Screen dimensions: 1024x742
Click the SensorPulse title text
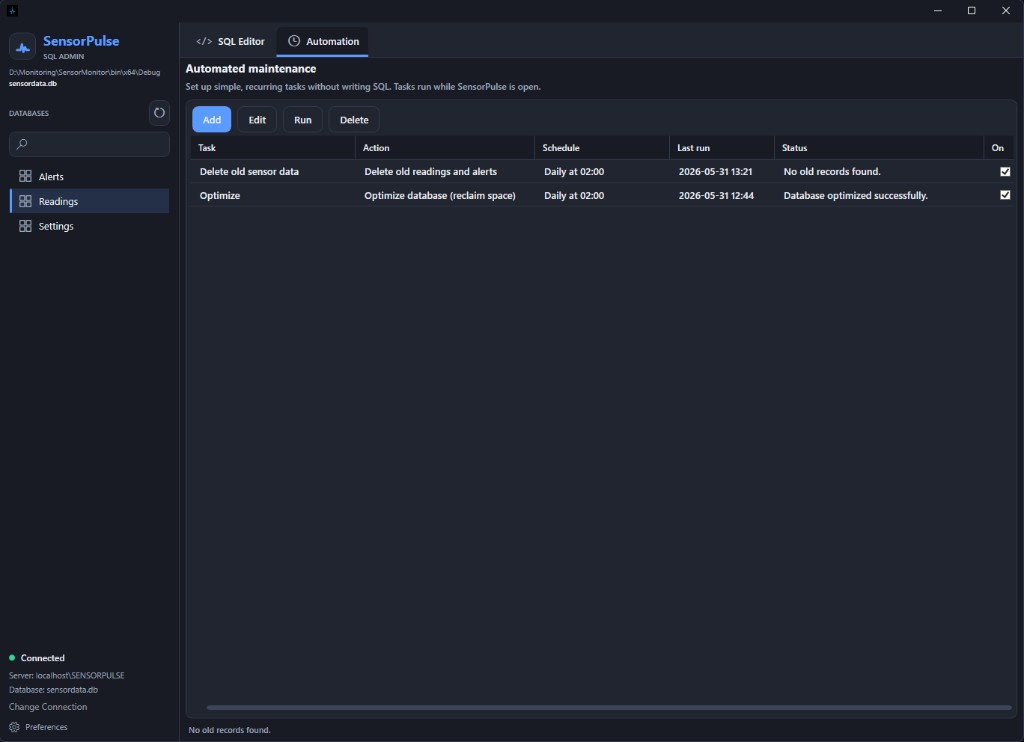(81, 40)
